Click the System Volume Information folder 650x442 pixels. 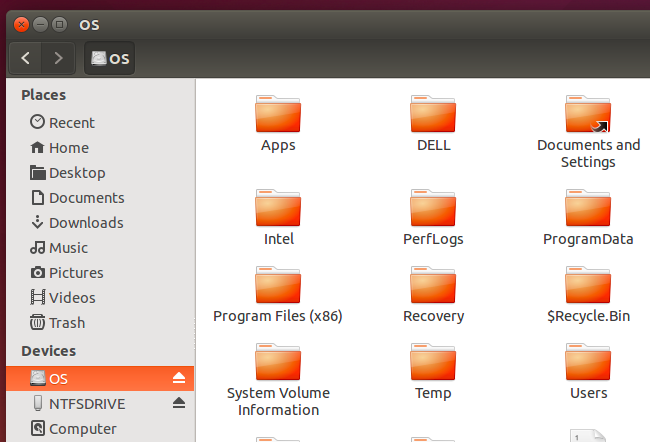(x=278, y=363)
